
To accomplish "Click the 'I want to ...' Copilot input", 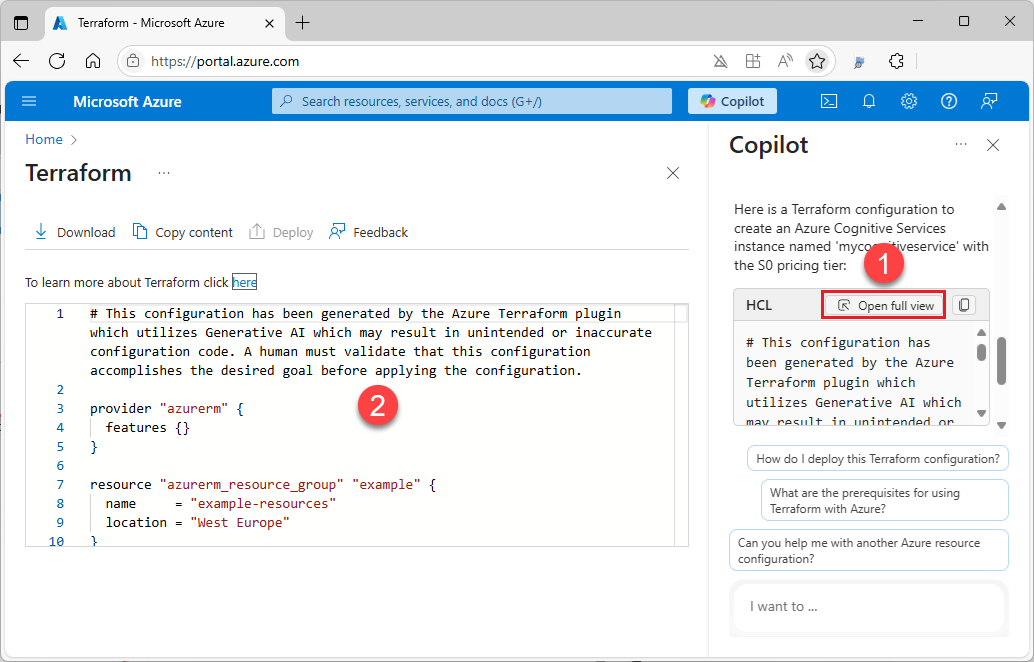I will (868, 606).
